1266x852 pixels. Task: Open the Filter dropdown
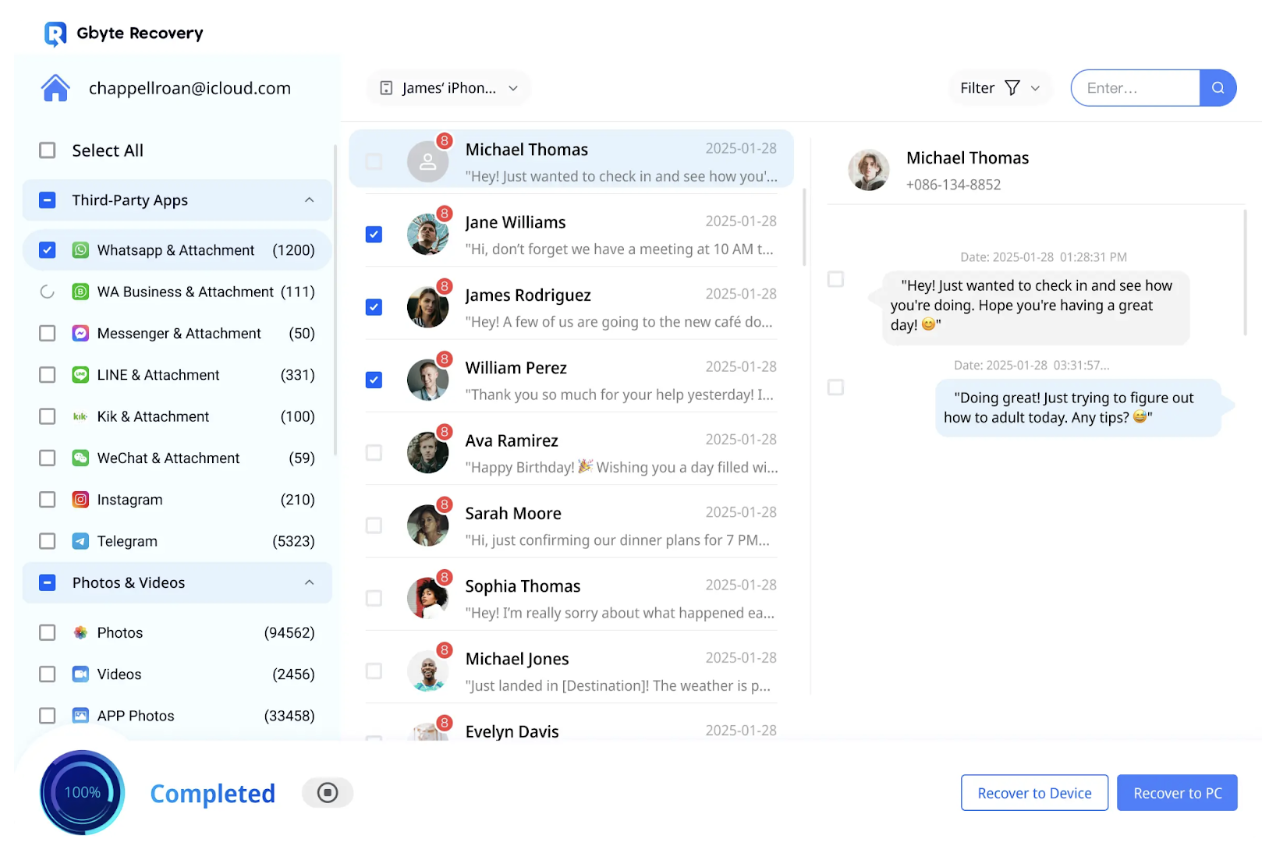click(999, 88)
